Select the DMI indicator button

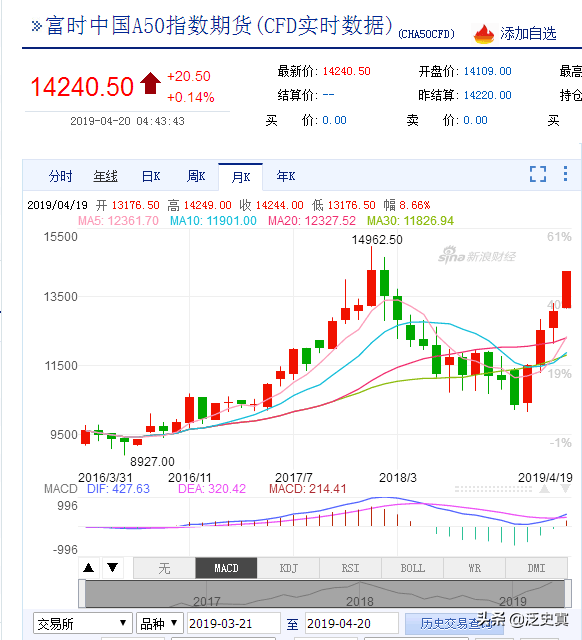pyautogui.click(x=536, y=568)
